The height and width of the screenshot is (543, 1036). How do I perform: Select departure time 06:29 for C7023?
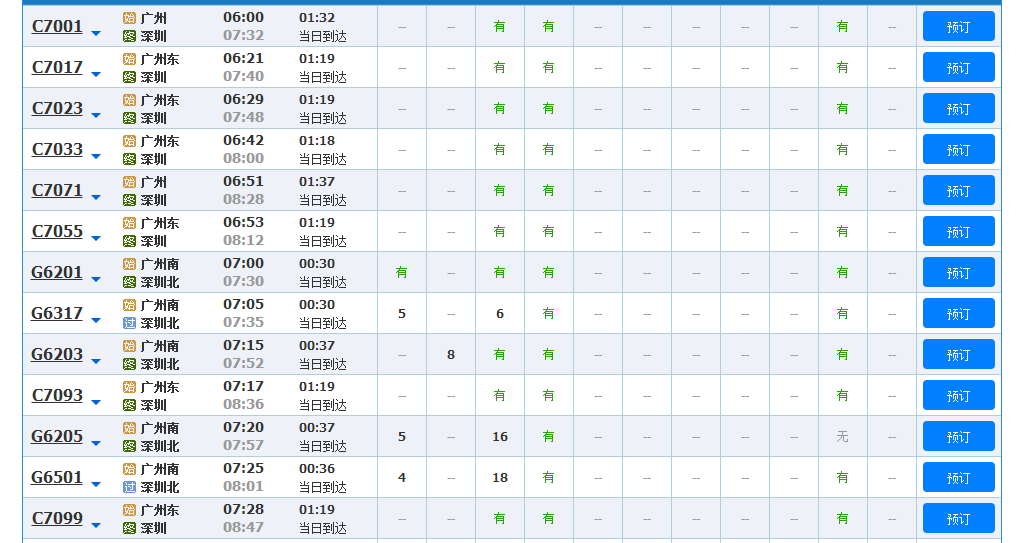tap(243, 99)
